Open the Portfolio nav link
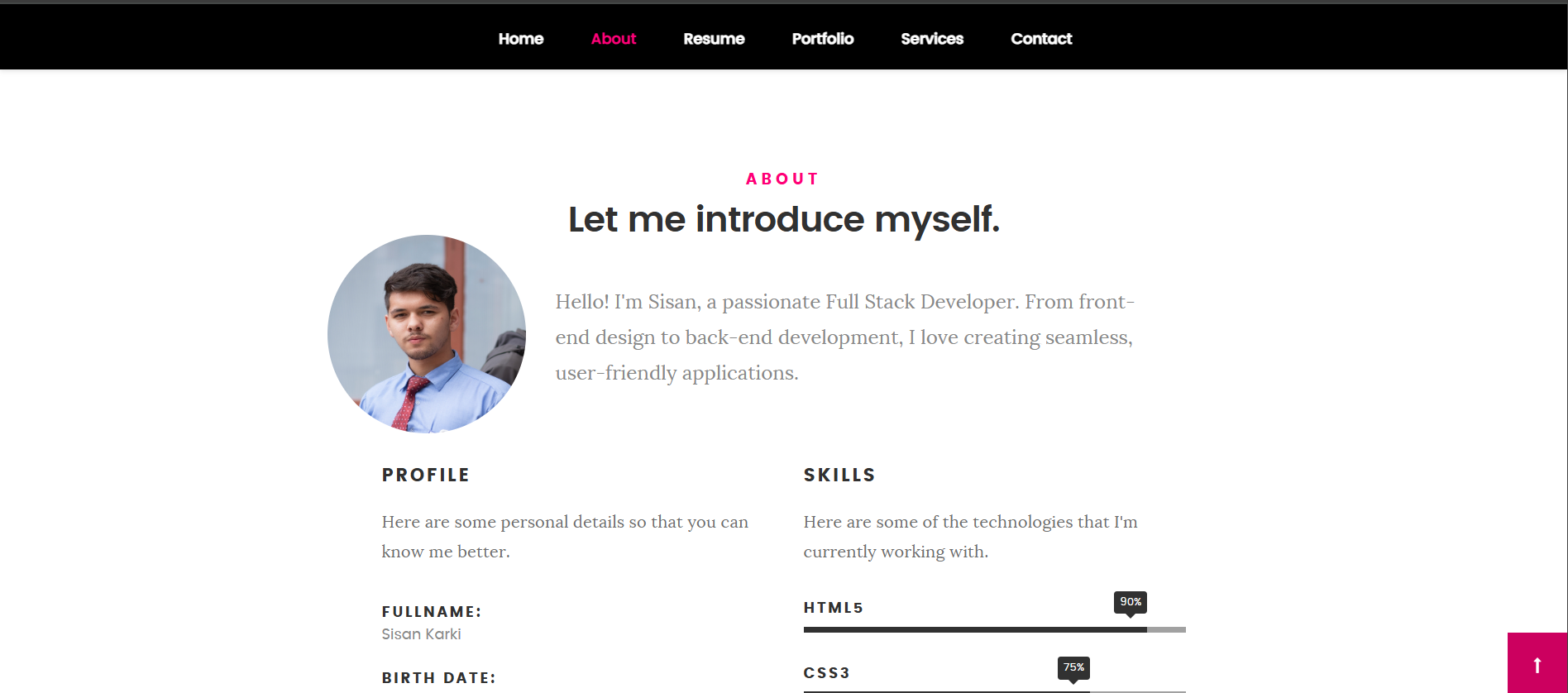 823,39
